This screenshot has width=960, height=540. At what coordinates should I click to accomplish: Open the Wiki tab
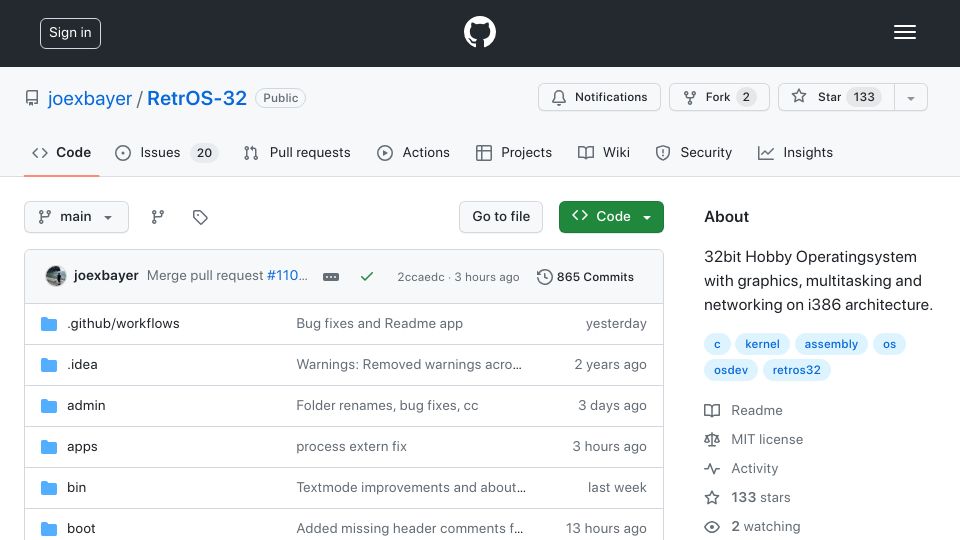click(x=604, y=152)
